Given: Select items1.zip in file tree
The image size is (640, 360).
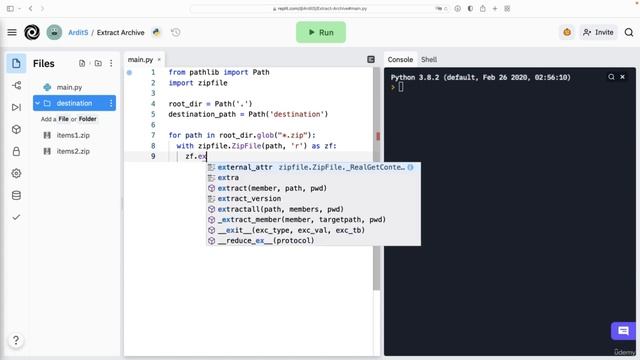Looking at the screenshot, I should [73, 135].
